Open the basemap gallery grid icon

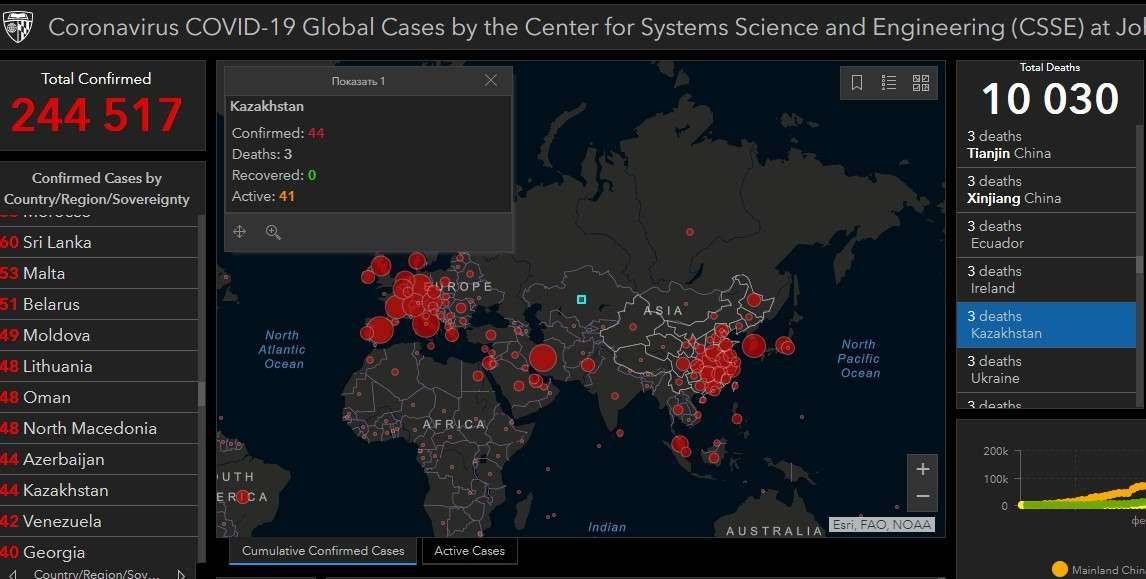point(921,83)
